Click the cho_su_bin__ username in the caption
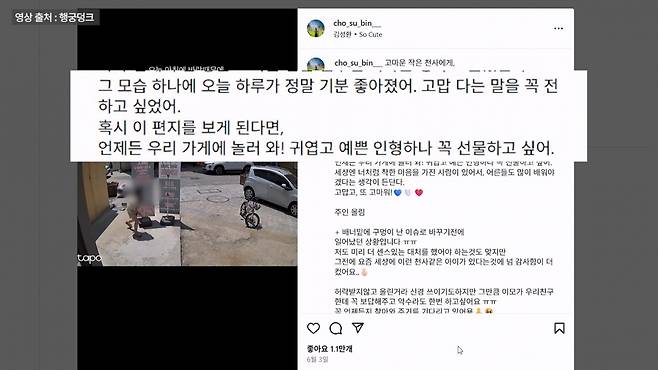This screenshot has height=370, width=658. pos(358,63)
